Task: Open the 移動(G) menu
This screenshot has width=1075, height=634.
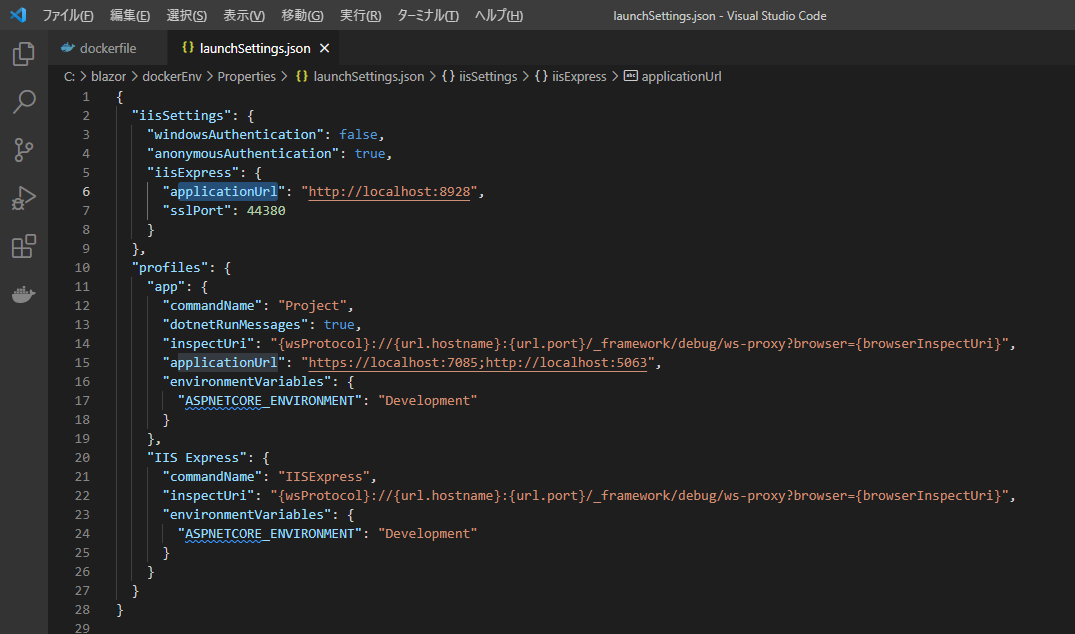Action: 302,15
